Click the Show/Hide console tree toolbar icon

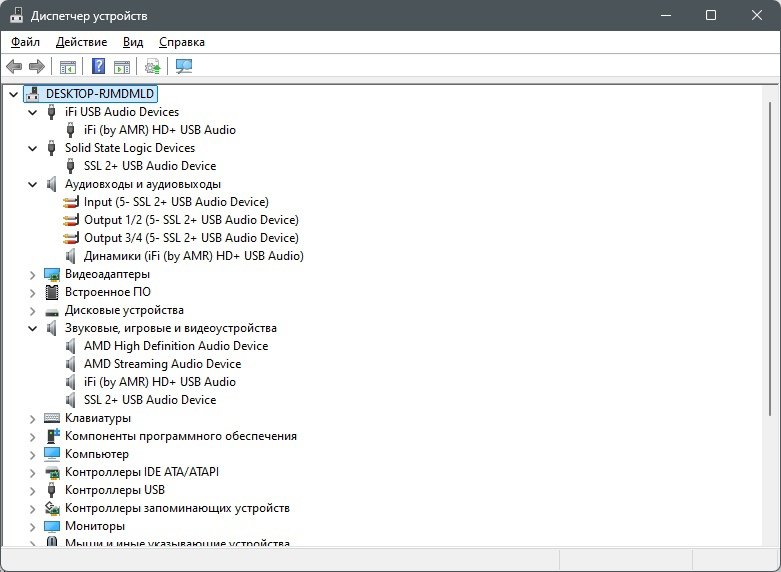pyautogui.click(x=68, y=66)
